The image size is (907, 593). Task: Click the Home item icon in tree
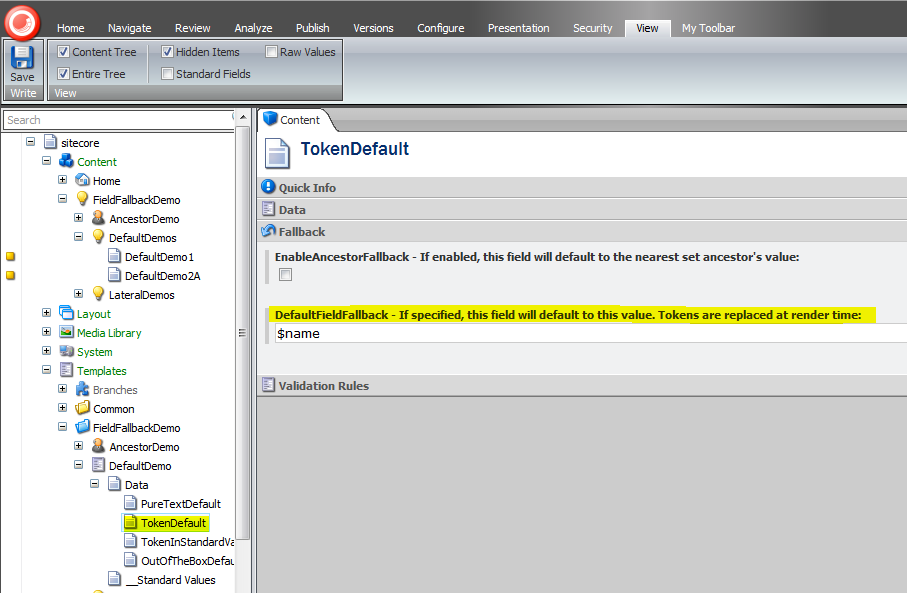83,180
